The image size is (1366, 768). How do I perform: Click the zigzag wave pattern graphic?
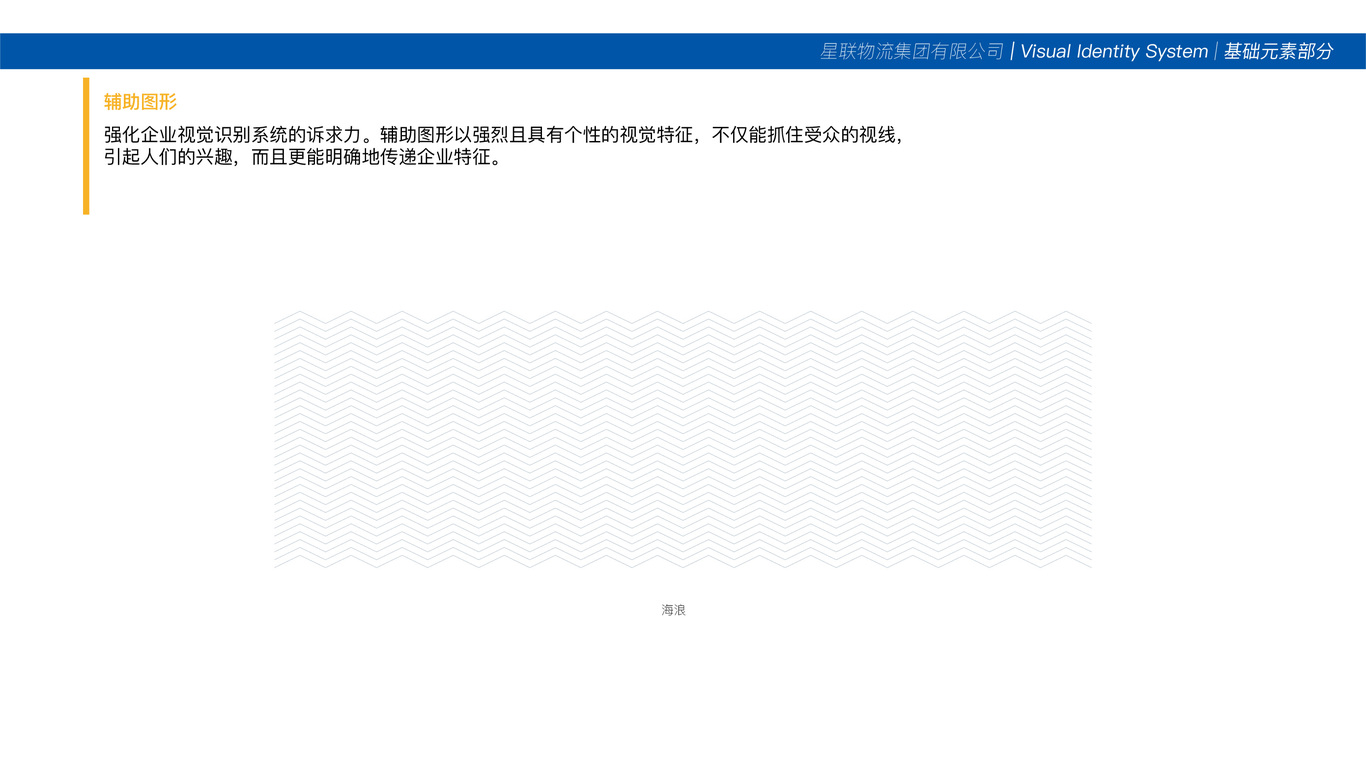(x=683, y=439)
